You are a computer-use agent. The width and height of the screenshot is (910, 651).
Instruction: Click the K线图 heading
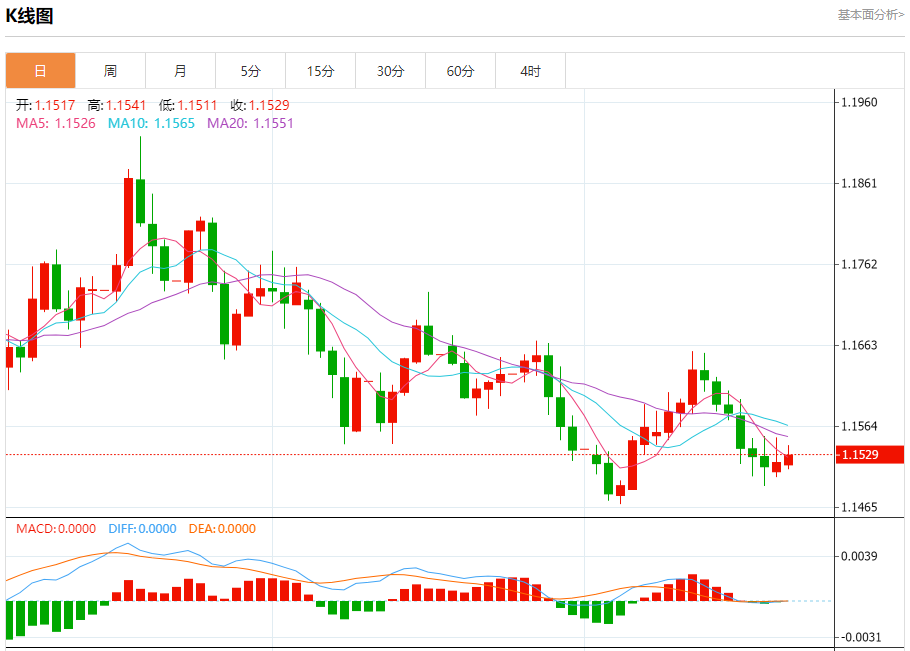coord(29,16)
